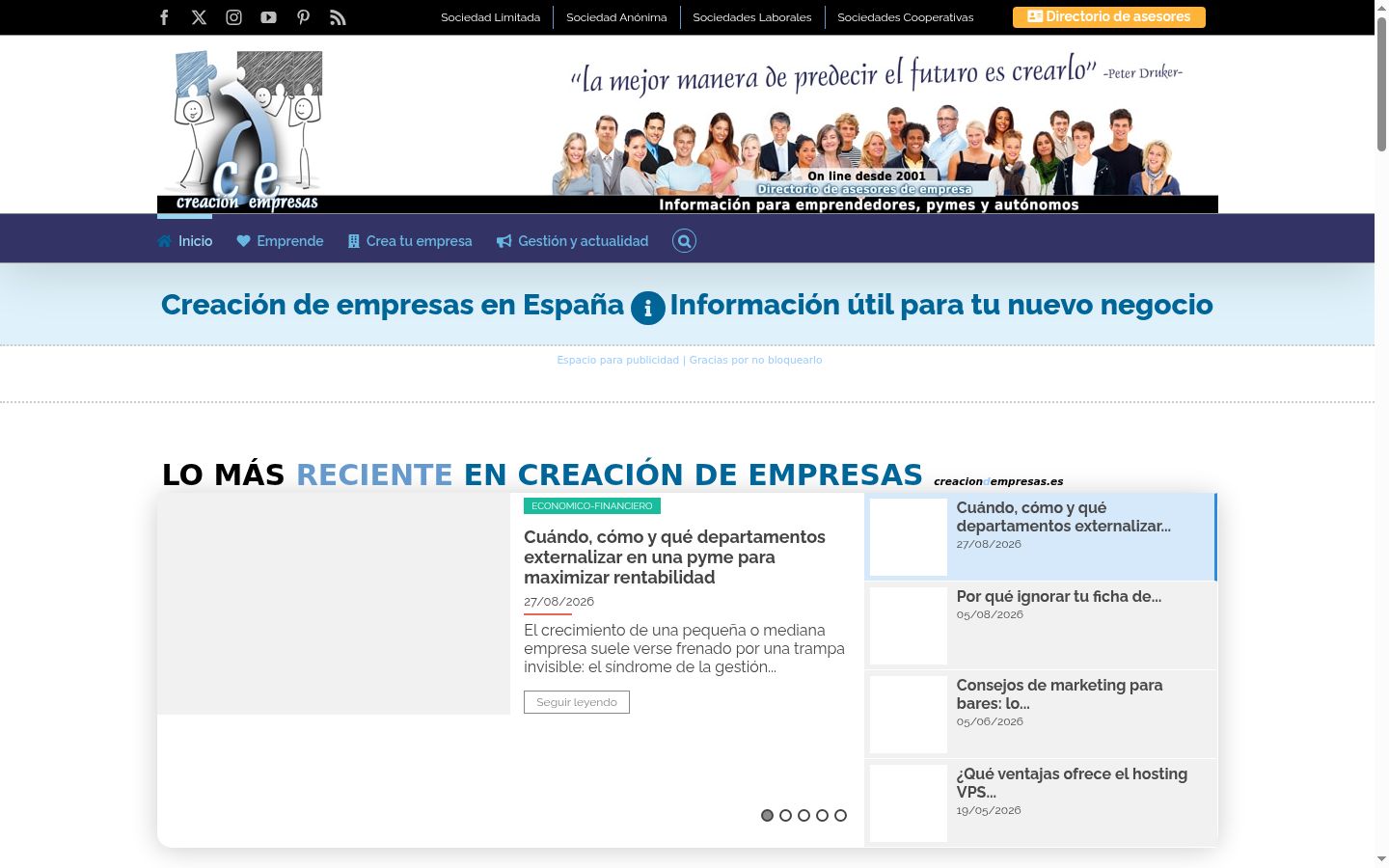Open Sociedades Cooperativas link
The image size is (1389, 868).
tap(906, 17)
